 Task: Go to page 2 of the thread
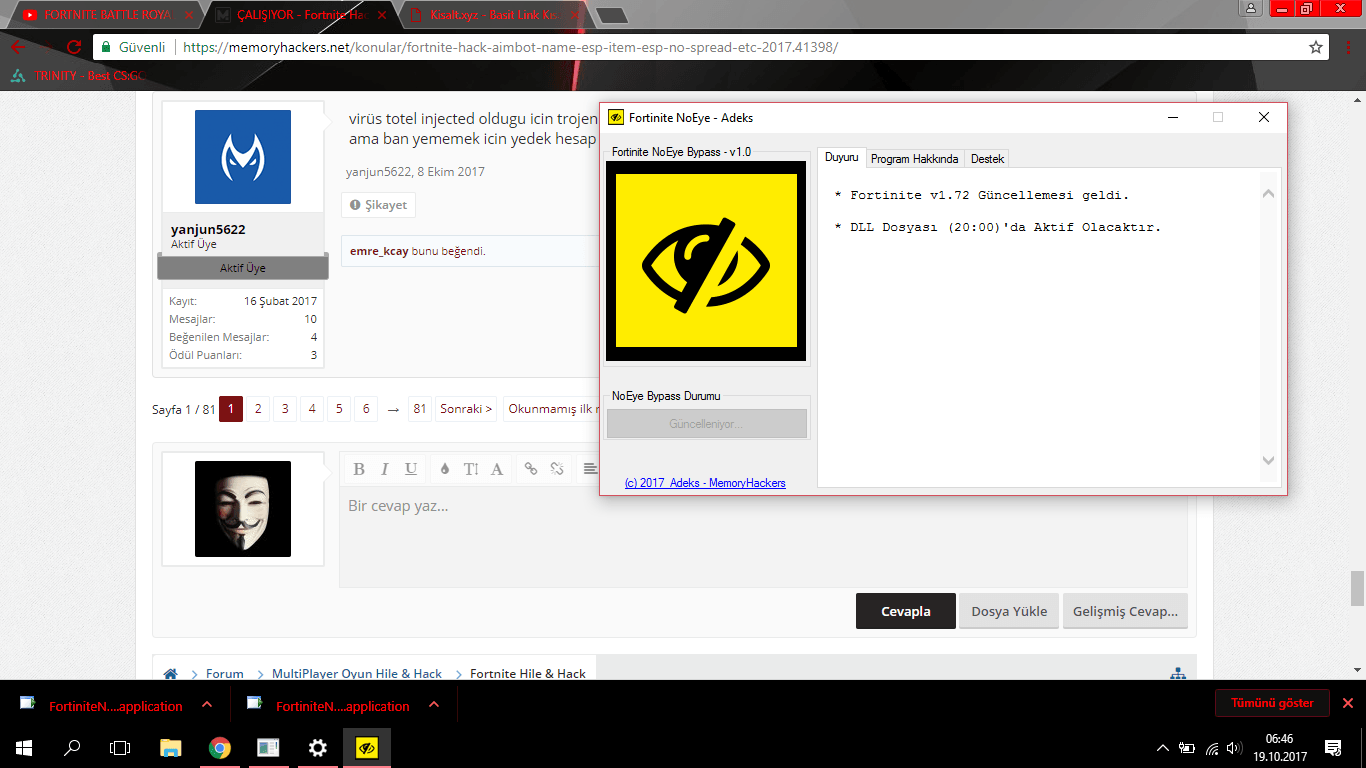pyautogui.click(x=258, y=409)
